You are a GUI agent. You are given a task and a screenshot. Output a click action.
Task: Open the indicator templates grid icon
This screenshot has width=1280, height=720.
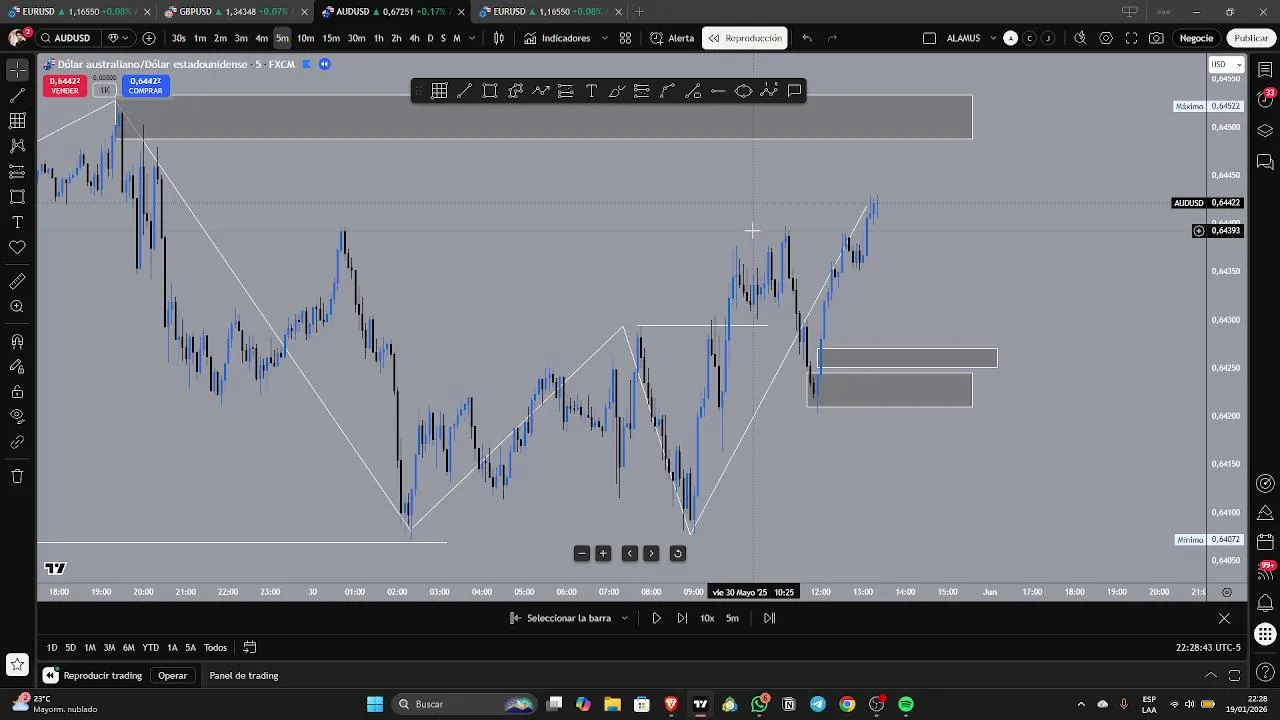click(625, 38)
